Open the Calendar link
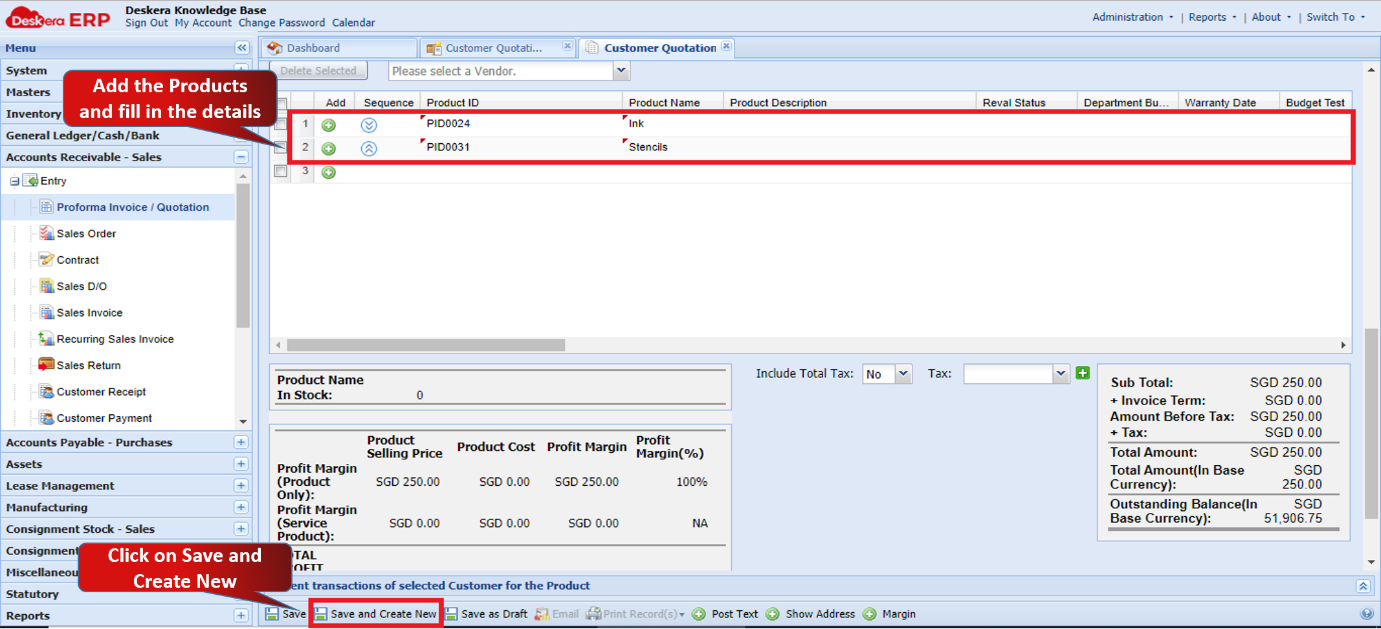 tap(354, 23)
